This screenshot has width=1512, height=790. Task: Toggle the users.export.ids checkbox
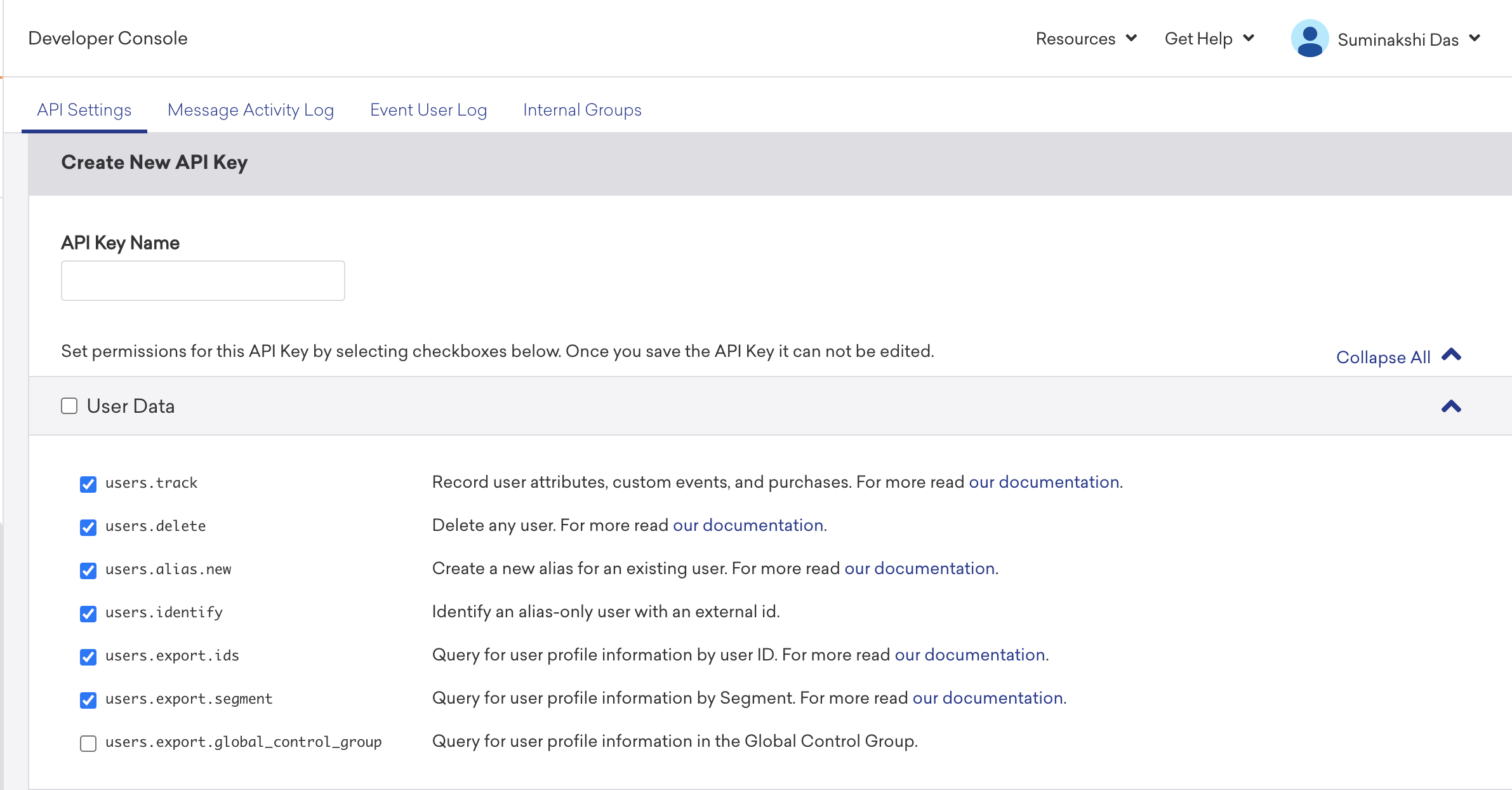point(88,657)
